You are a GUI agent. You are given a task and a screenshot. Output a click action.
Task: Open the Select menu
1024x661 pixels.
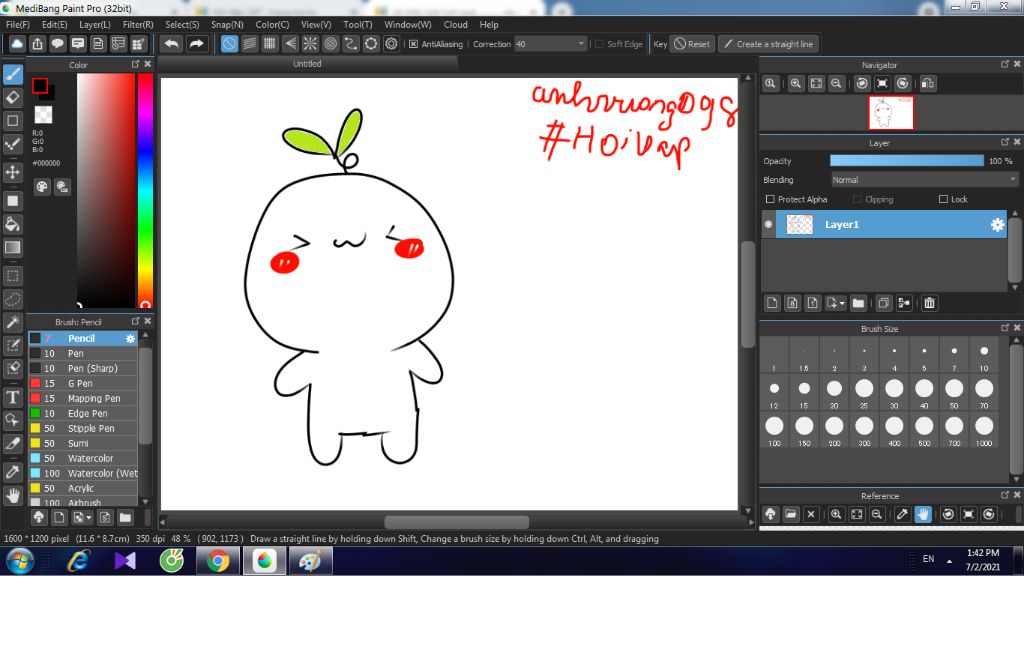tap(182, 24)
